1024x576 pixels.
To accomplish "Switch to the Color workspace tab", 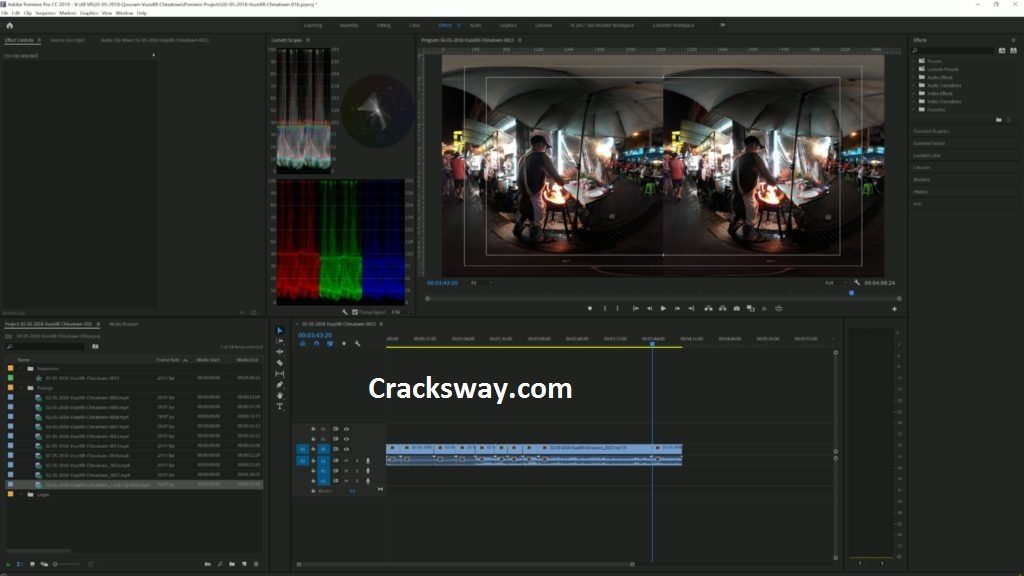I will [x=415, y=25].
